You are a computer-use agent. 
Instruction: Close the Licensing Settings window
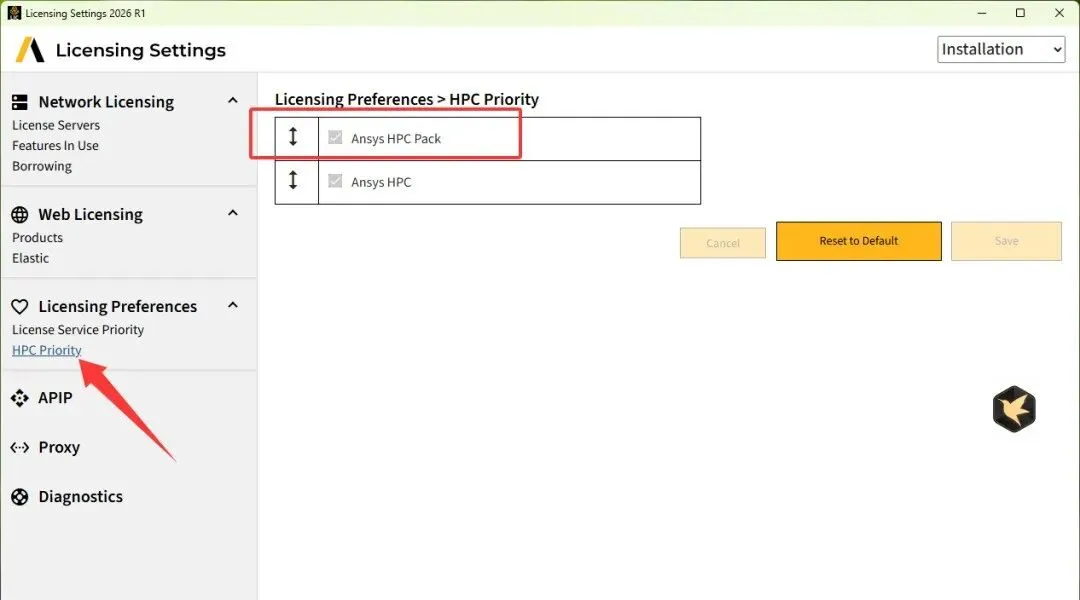[1059, 13]
